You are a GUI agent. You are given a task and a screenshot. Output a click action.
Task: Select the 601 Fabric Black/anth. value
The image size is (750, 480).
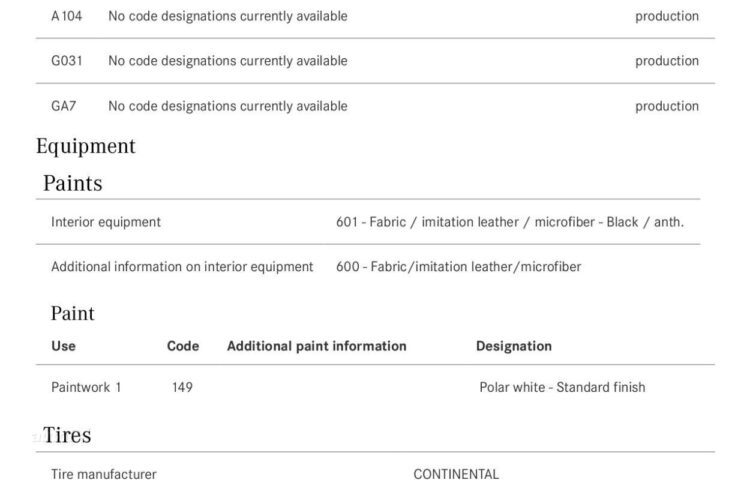point(510,222)
